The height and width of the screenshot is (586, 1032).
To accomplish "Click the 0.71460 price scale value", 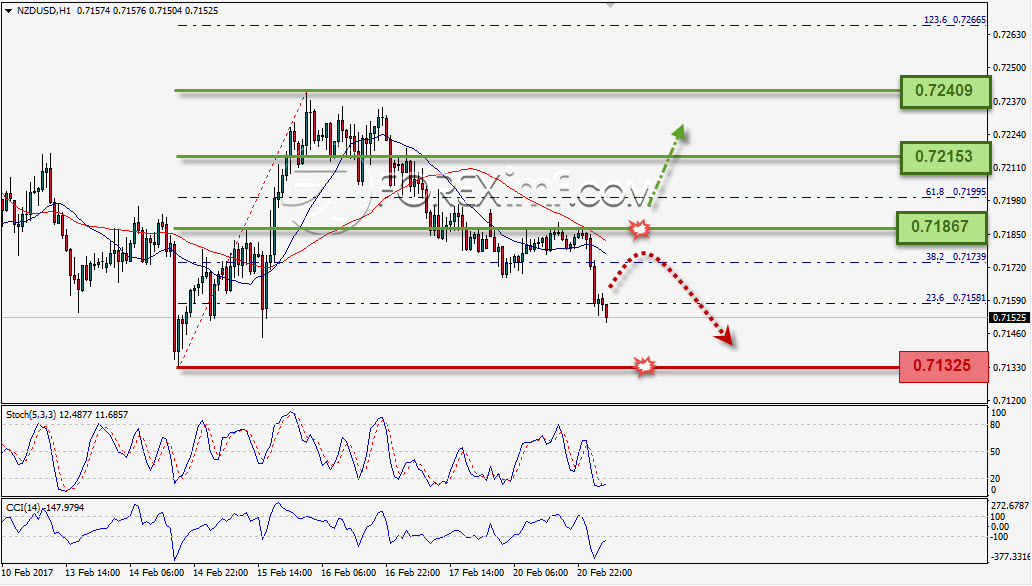I will coord(1010,334).
